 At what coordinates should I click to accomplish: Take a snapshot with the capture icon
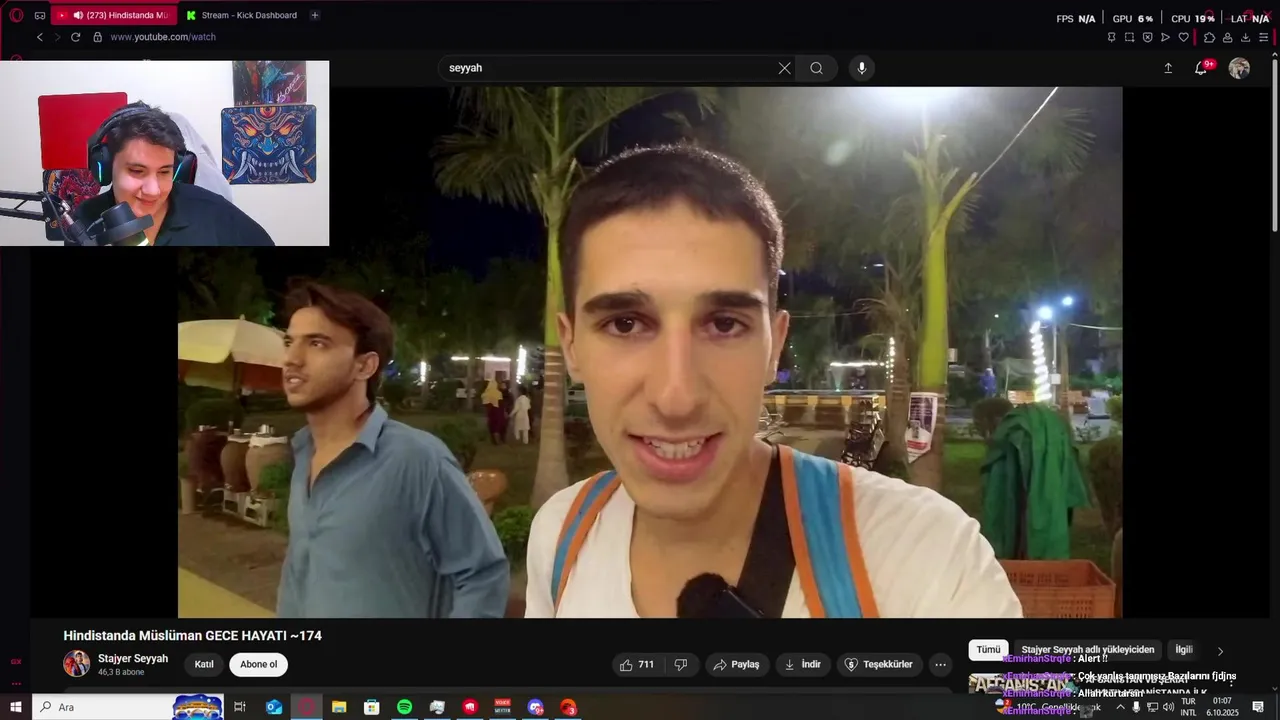1129,37
